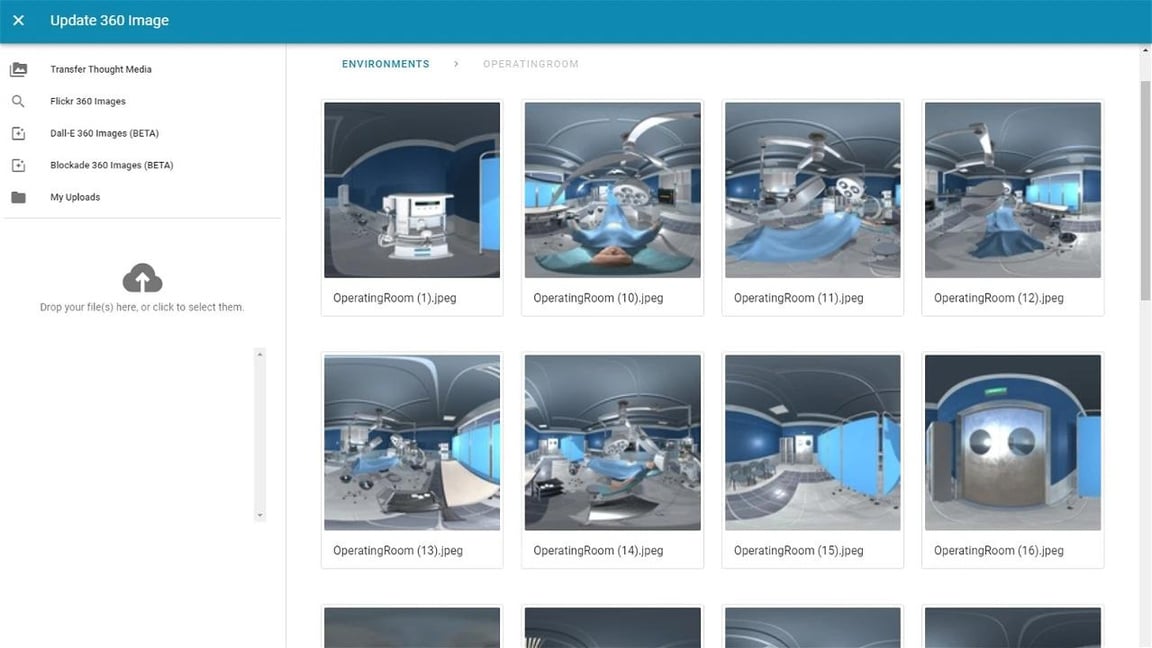The image size is (1152, 648).
Task: Select OperatingRoom (13).jpeg image
Action: pyautogui.click(x=412, y=442)
